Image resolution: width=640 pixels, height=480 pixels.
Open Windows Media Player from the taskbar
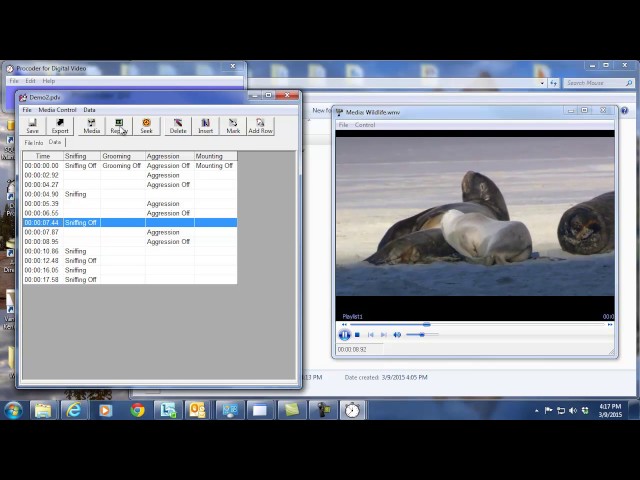[105, 410]
